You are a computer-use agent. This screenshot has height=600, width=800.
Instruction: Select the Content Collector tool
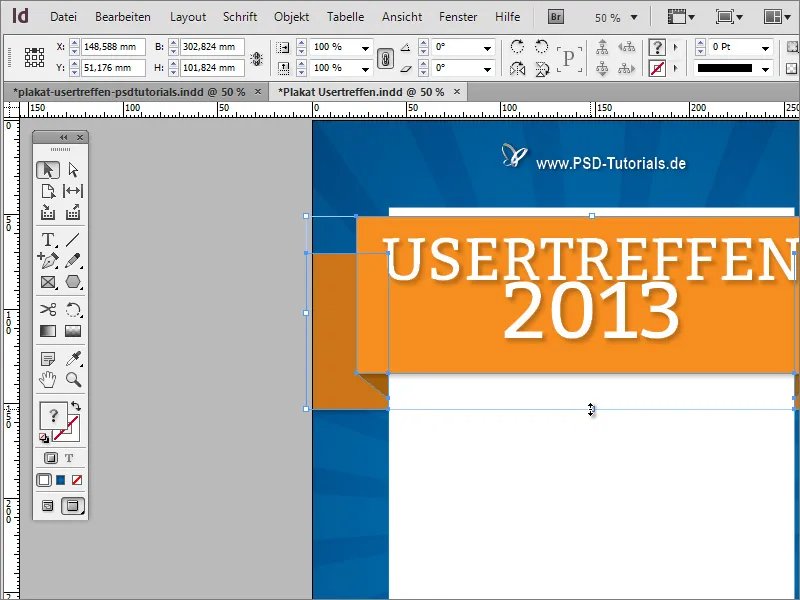(48, 212)
